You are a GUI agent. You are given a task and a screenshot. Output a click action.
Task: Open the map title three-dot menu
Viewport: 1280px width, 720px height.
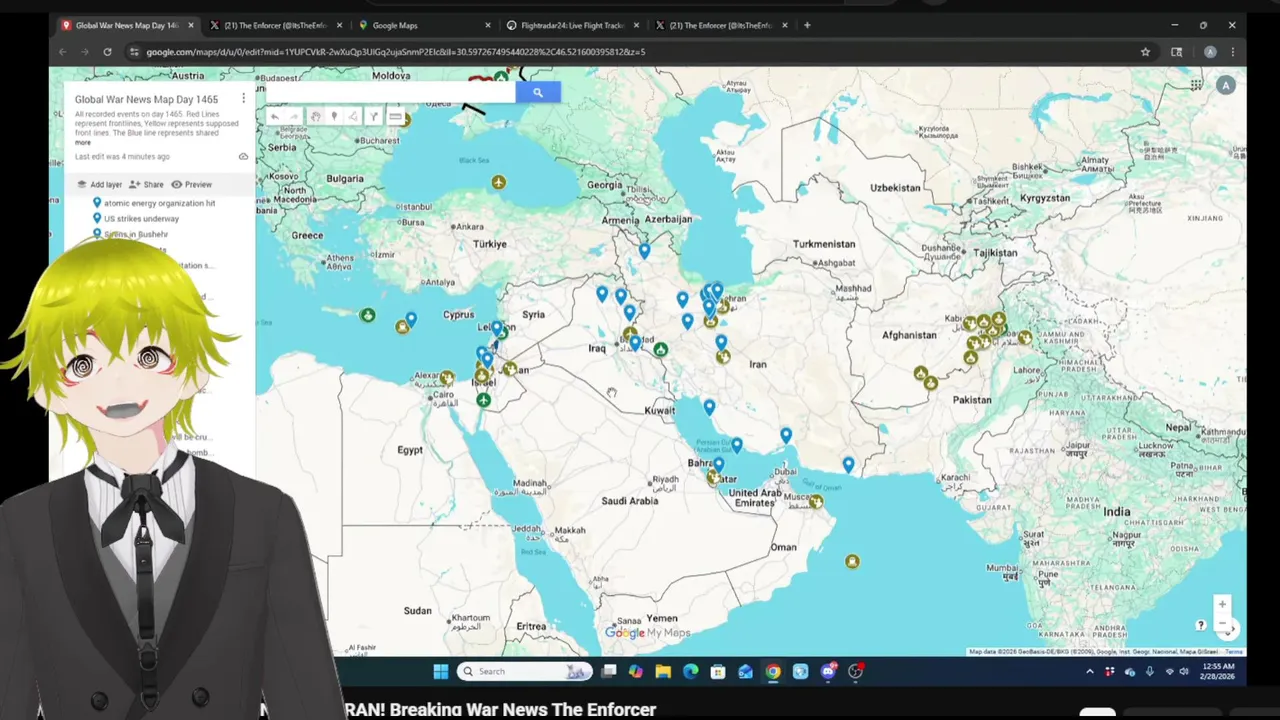coord(243,98)
